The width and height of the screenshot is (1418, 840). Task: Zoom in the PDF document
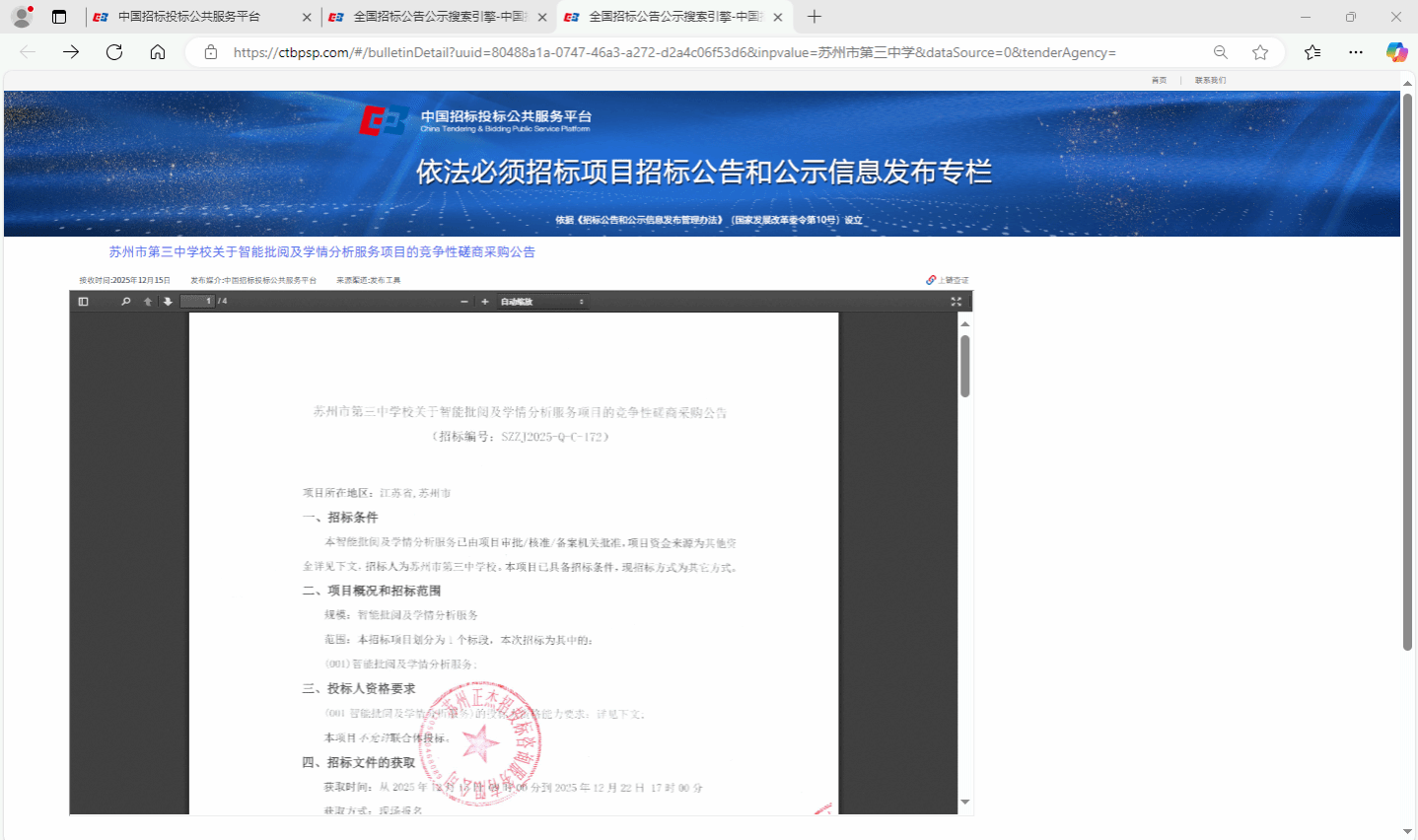tap(484, 302)
